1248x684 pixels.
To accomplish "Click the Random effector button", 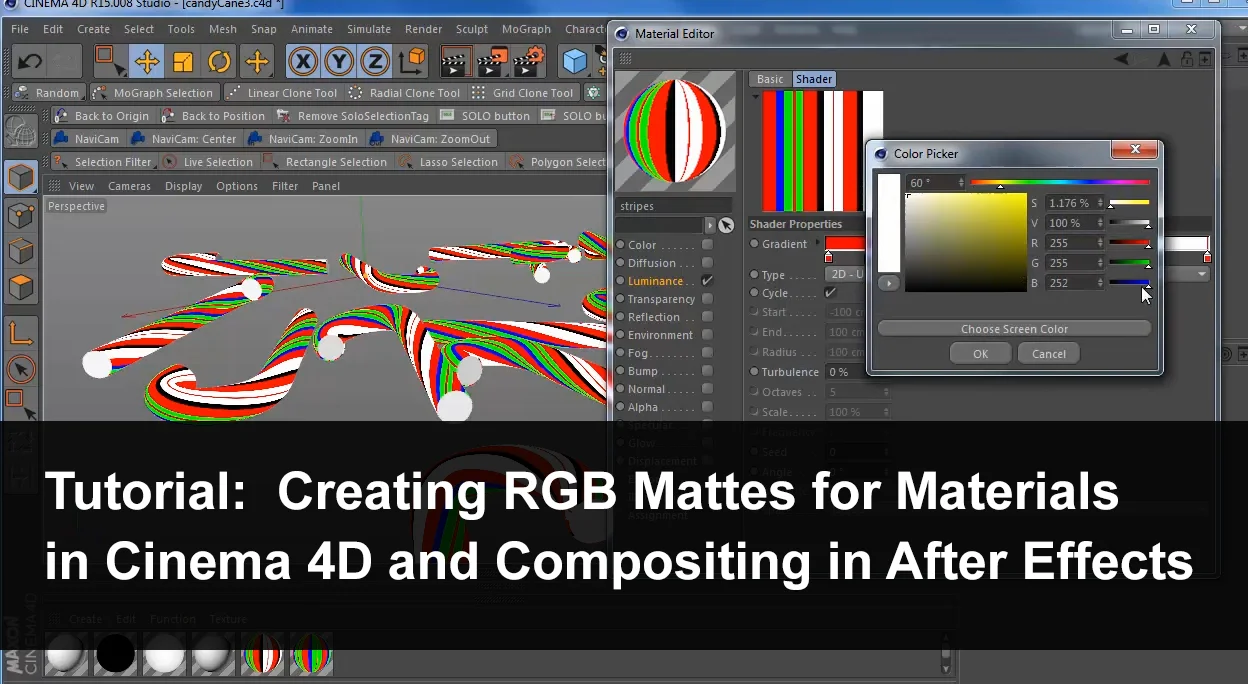I will click(x=47, y=93).
